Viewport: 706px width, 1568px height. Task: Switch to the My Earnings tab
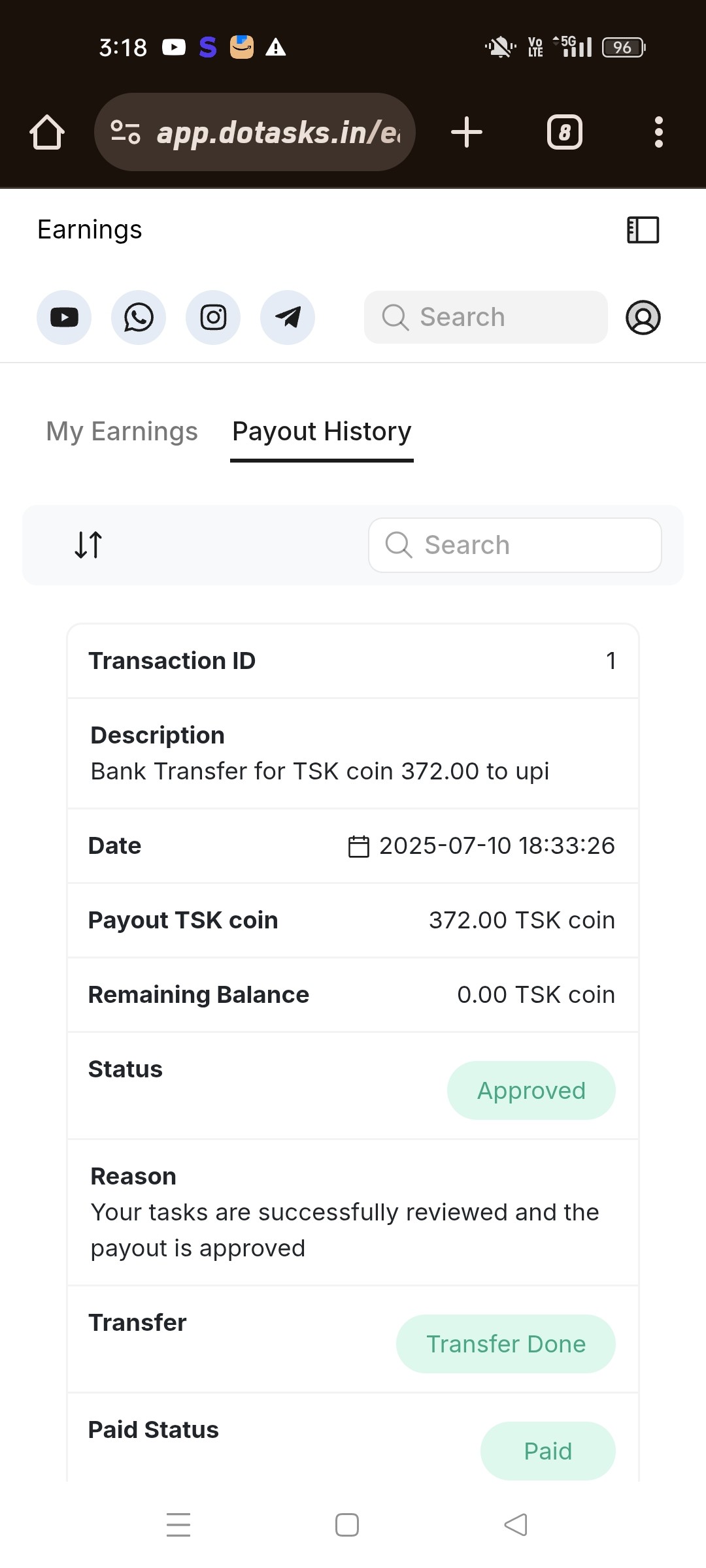[122, 432]
